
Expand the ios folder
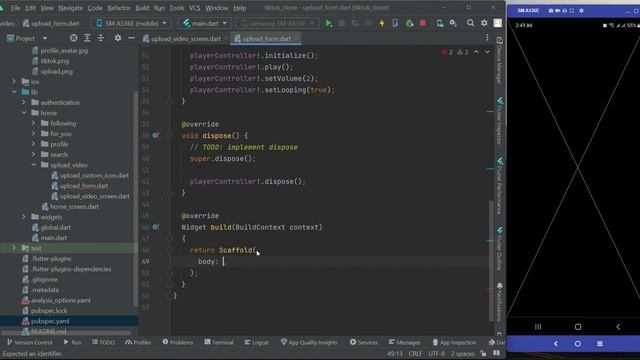coord(14,82)
